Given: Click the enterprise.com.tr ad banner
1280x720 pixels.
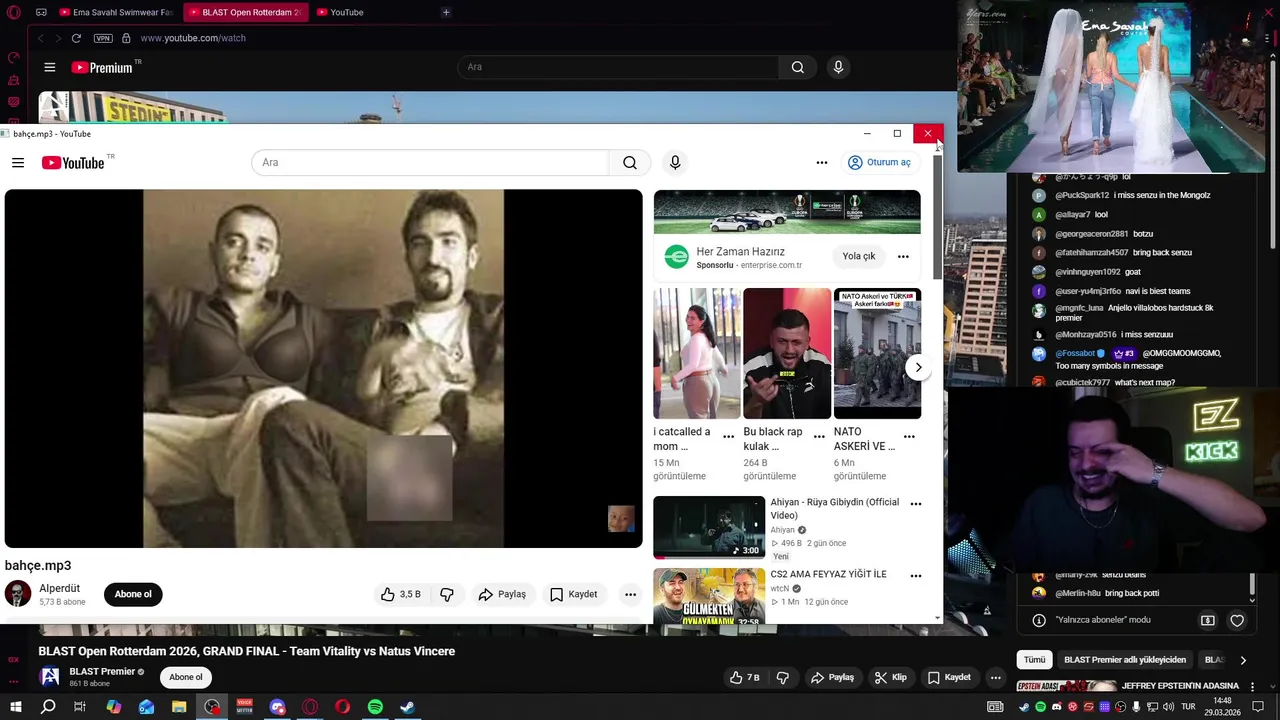Looking at the screenshot, I should [787, 212].
